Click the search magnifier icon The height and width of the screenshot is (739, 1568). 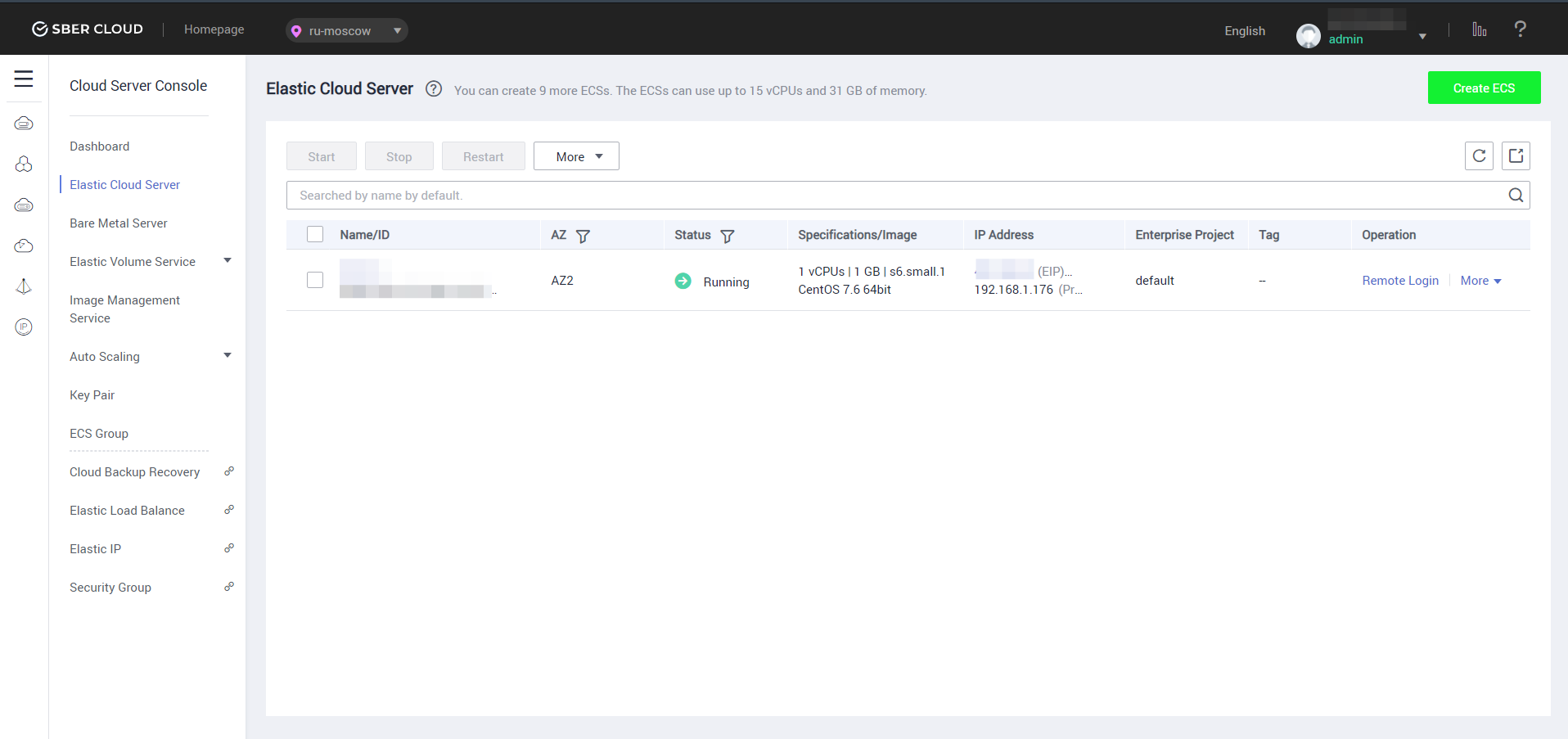pyautogui.click(x=1516, y=195)
